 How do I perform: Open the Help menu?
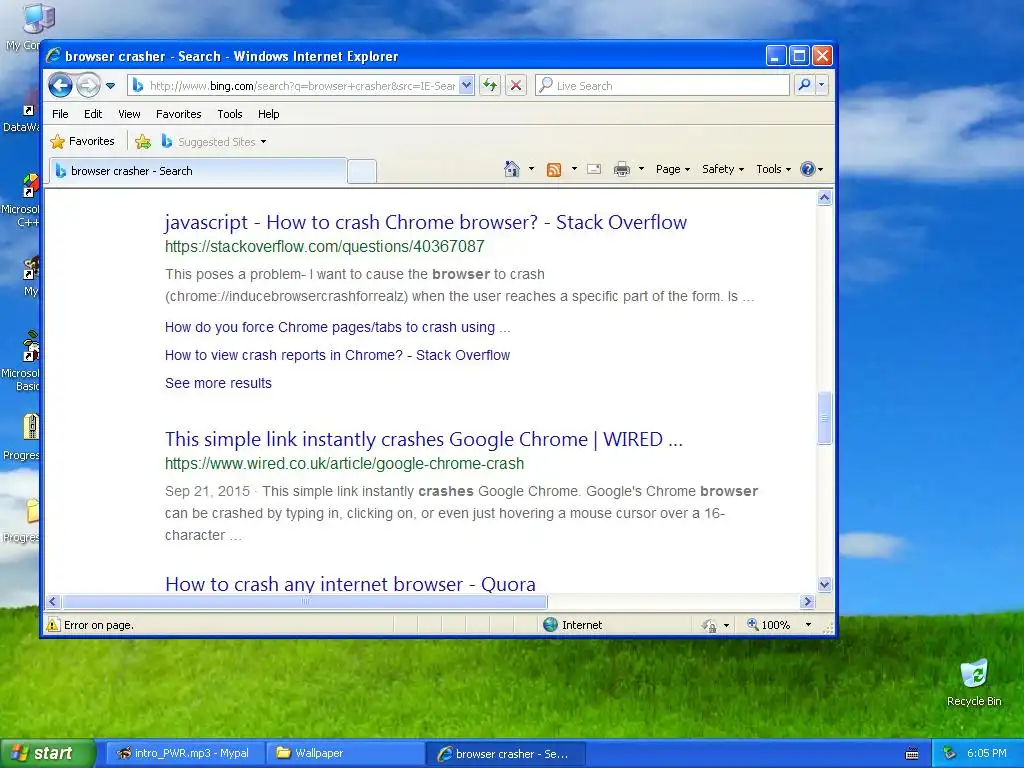[x=268, y=114]
